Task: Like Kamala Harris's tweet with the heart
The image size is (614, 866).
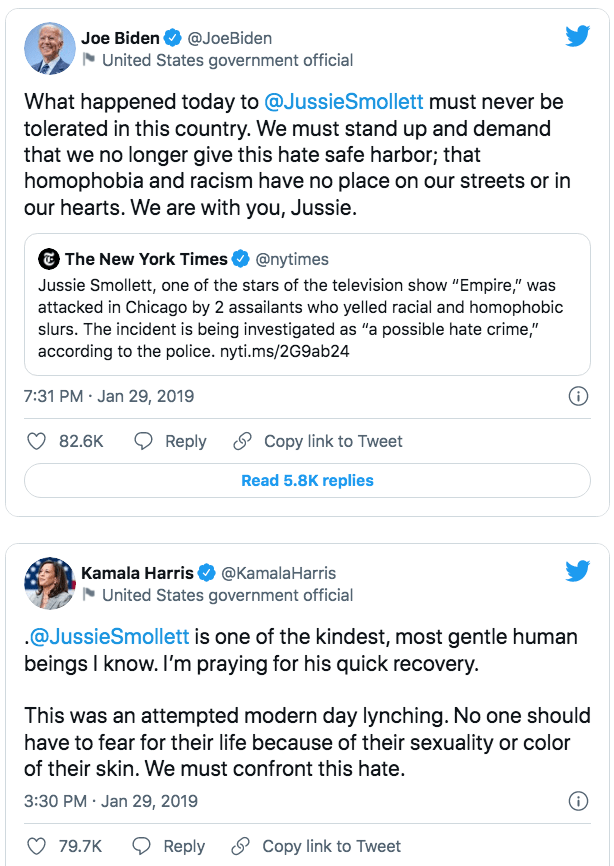Action: pyautogui.click(x=36, y=846)
